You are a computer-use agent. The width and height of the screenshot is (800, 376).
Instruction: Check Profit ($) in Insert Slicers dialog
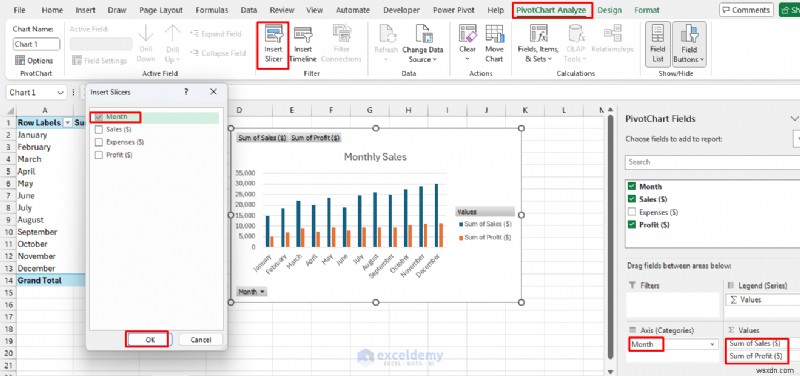99,155
